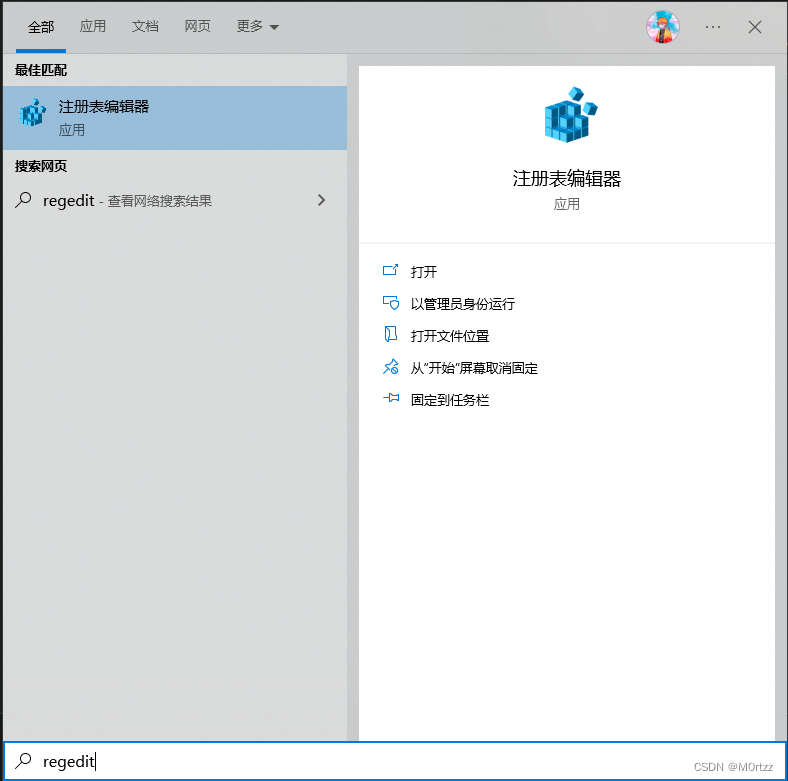Click the search box containing regedit
The height and width of the screenshot is (781, 788).
point(394,761)
